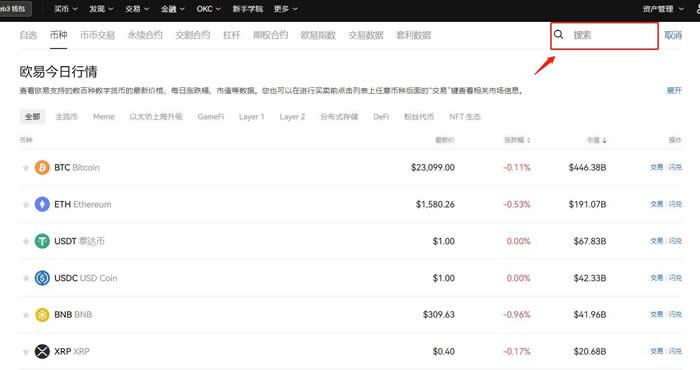Image resolution: width=700 pixels, height=370 pixels.
Task: Select the Layer 2 category filter
Action: (292, 117)
